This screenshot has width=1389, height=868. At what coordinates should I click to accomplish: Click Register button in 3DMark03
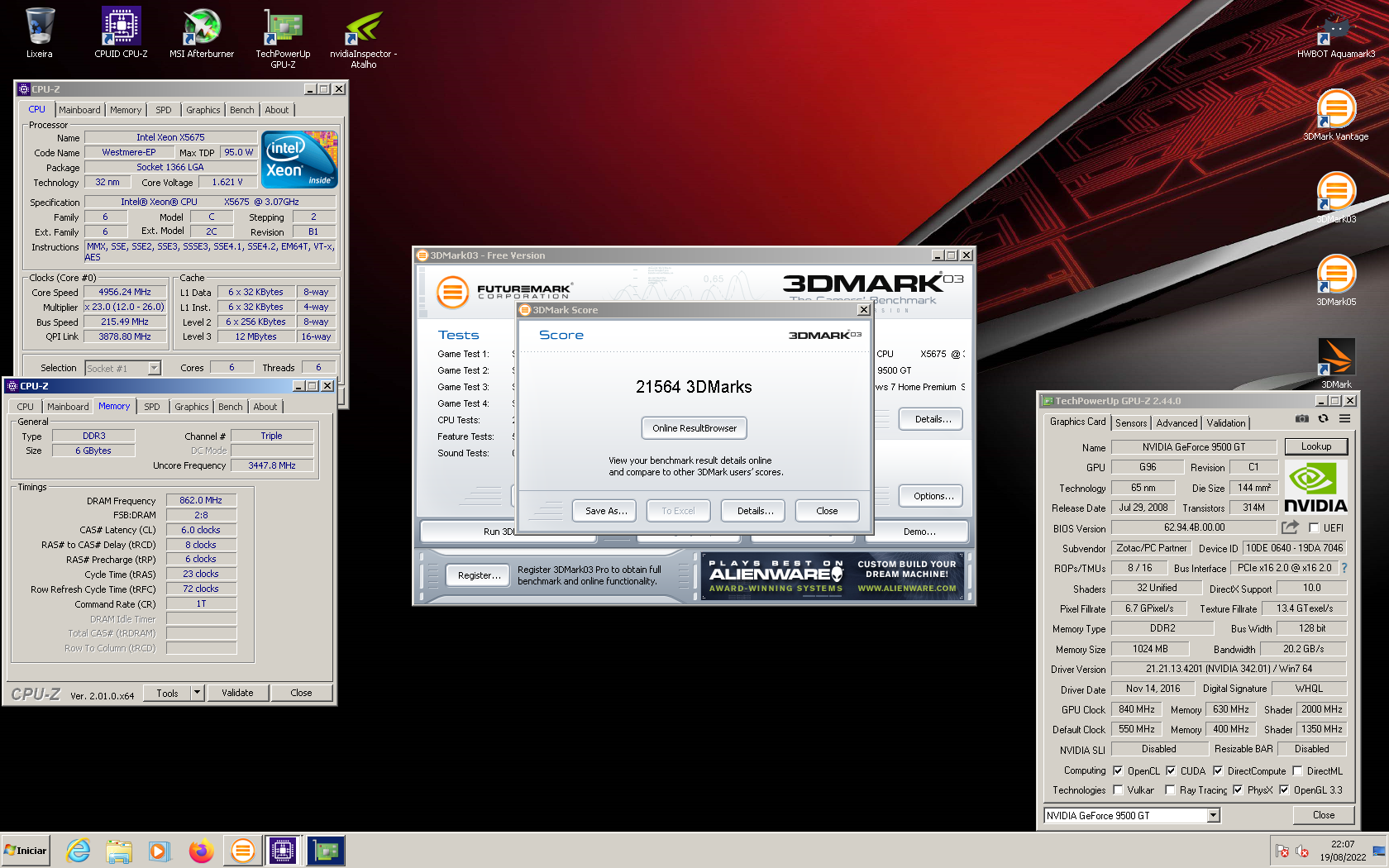tap(480, 575)
